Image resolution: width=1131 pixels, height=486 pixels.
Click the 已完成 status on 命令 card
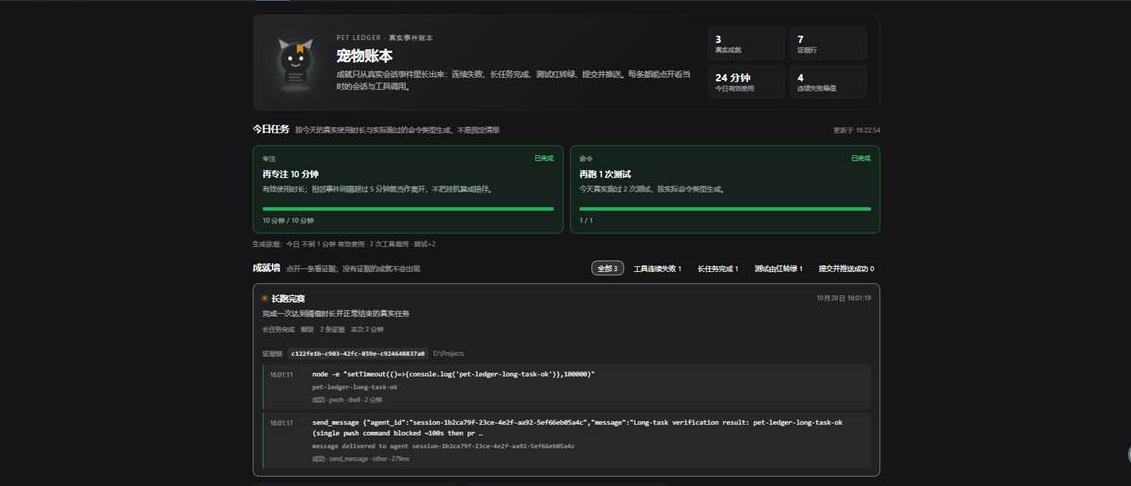861,158
